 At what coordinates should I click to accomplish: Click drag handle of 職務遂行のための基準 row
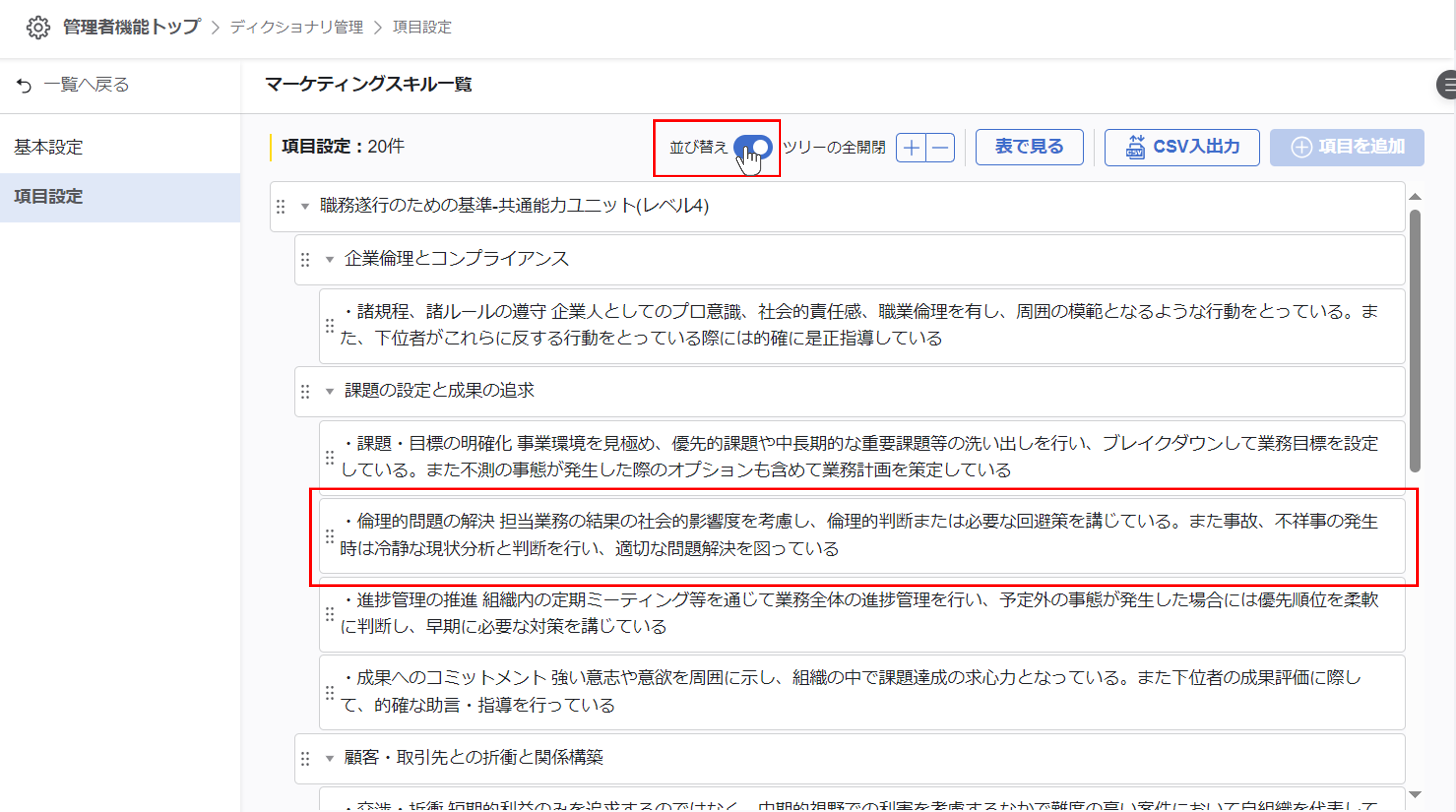point(280,206)
